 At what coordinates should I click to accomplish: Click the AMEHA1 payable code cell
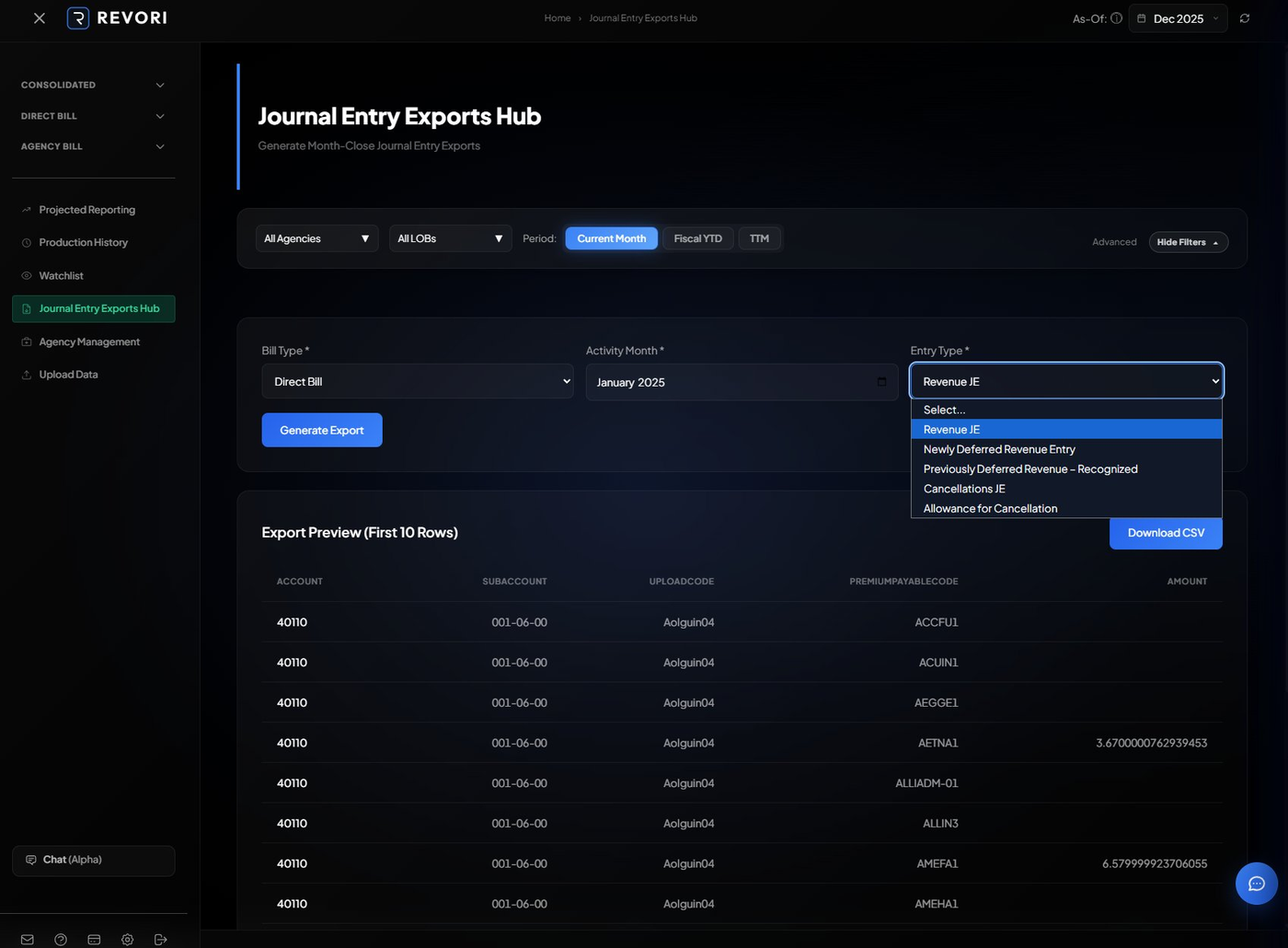[937, 904]
